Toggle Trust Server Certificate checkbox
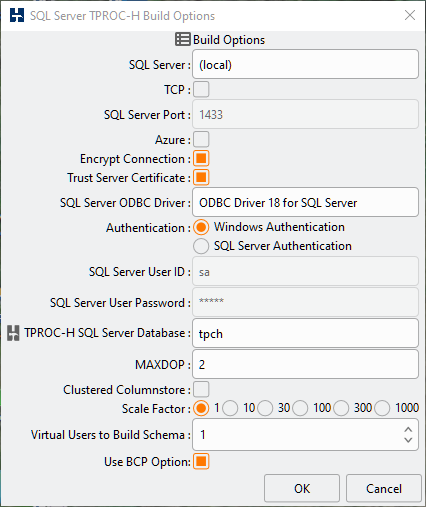This screenshot has height=507, width=426. [201, 177]
